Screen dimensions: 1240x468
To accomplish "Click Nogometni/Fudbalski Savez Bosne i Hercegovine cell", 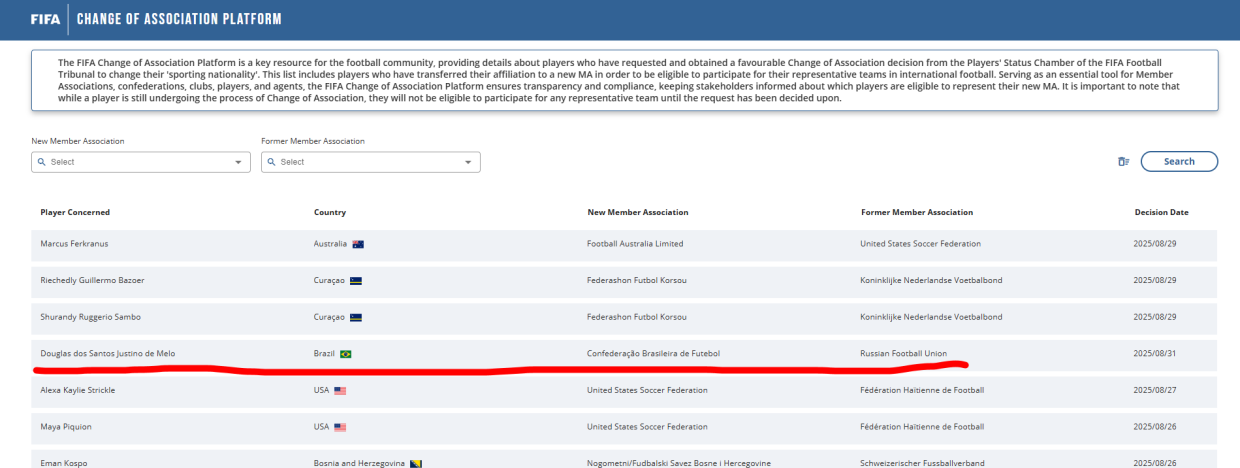I will (679, 464).
